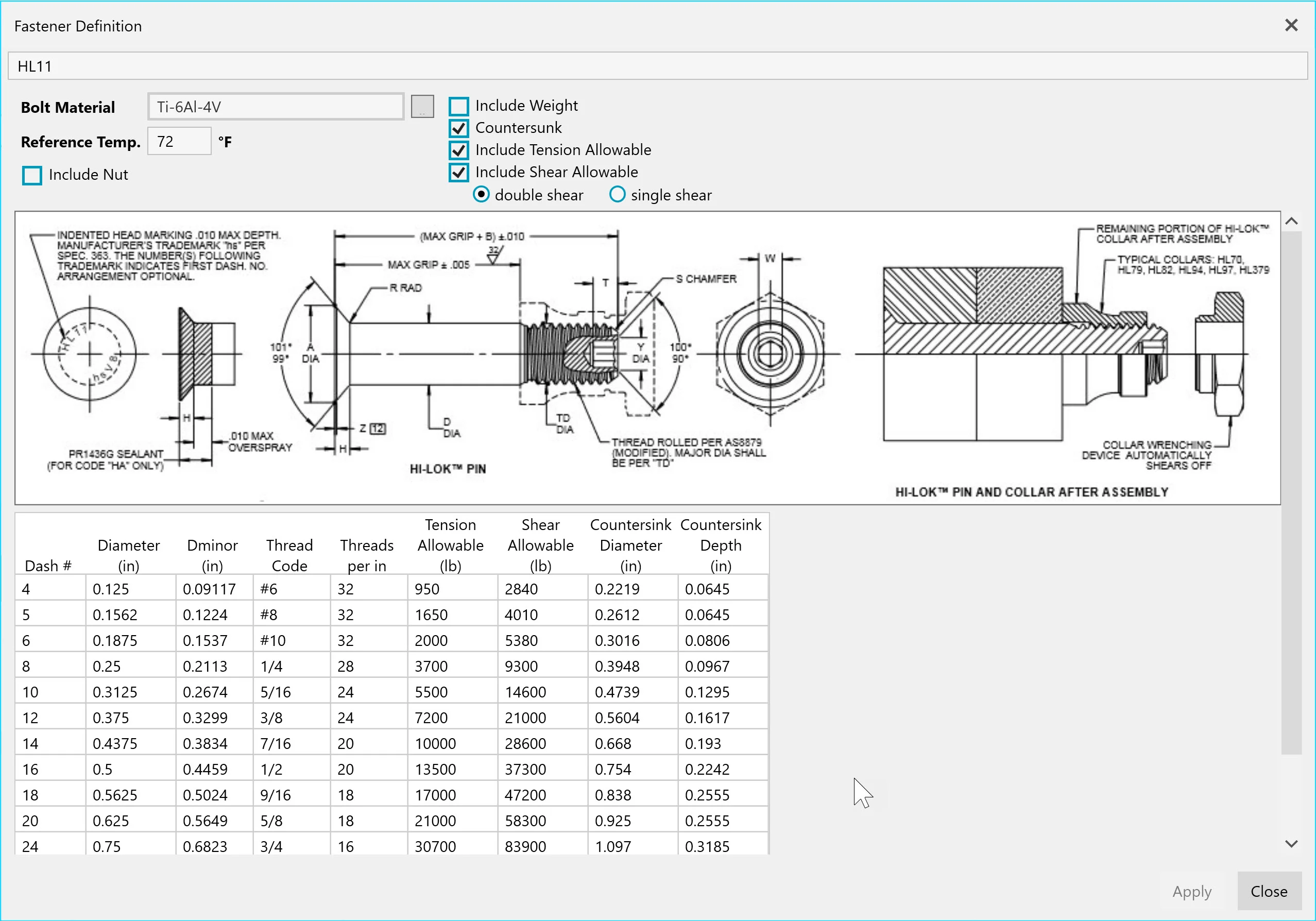The width and height of the screenshot is (1316, 921).
Task: Click countersink diameter cell 0.2219
Action: click(633, 588)
